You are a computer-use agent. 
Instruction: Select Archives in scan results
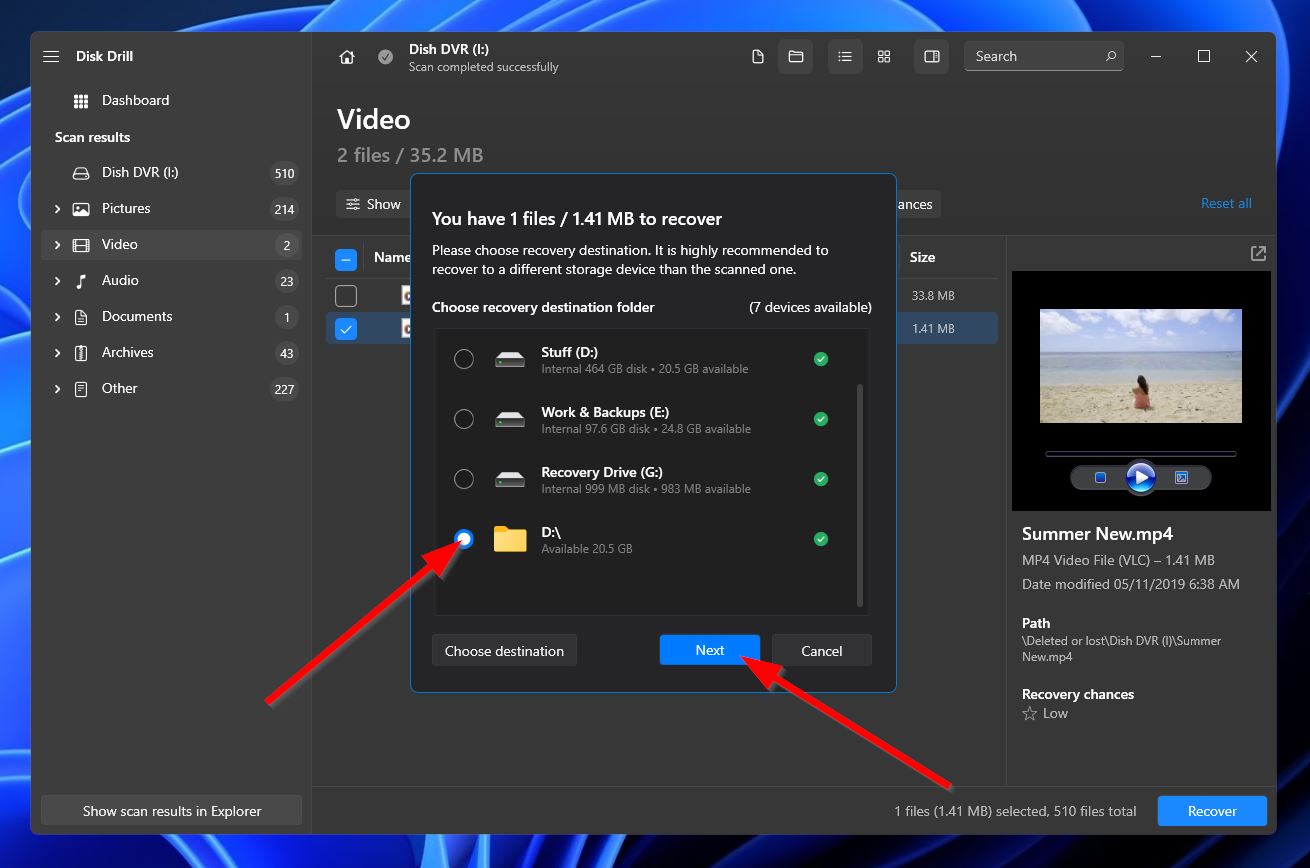pos(171,353)
